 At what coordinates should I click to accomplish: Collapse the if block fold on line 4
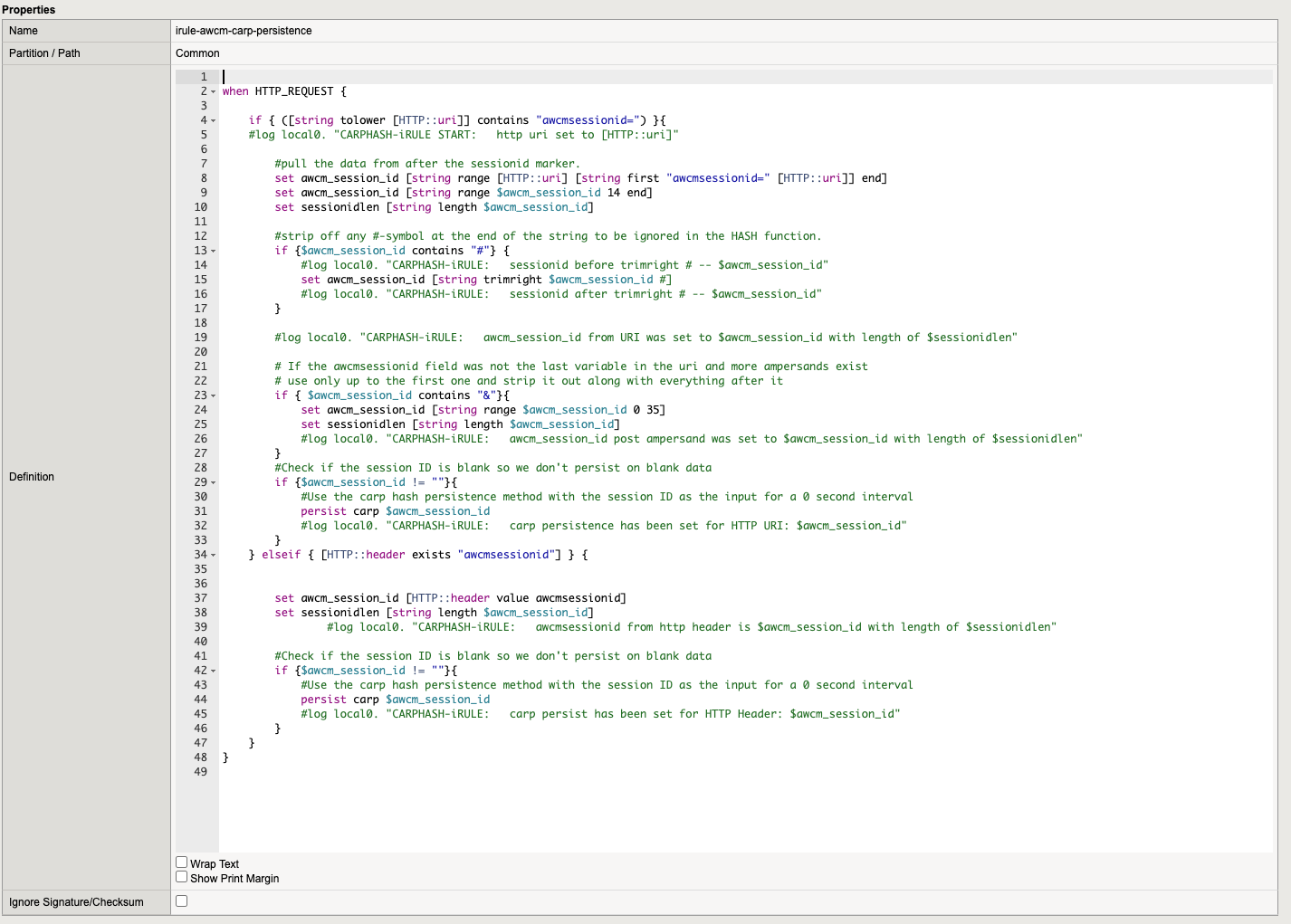[212, 120]
